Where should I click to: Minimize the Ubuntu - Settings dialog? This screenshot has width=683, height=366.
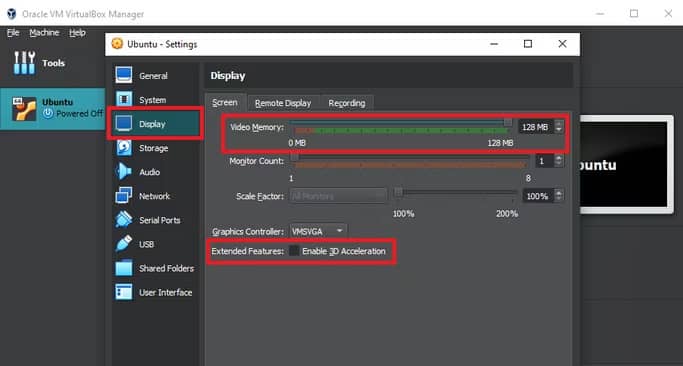[x=494, y=44]
